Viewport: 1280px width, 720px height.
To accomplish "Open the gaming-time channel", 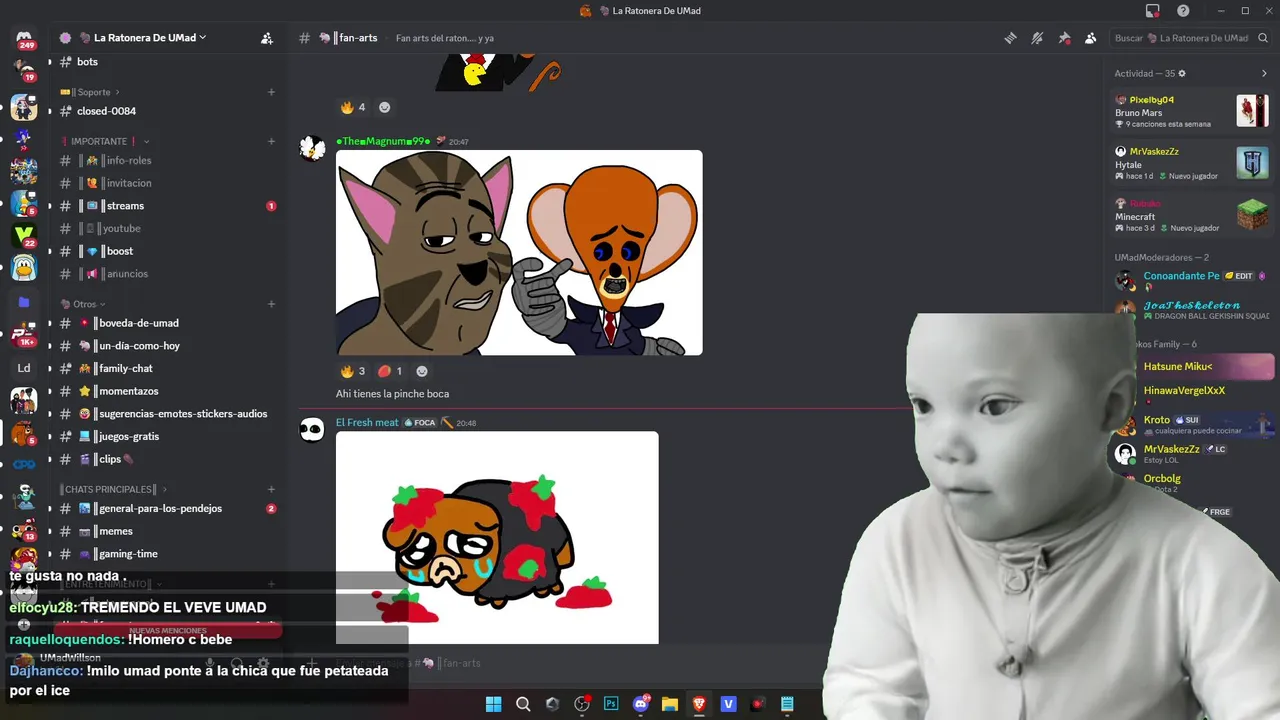I will [x=168, y=554].
